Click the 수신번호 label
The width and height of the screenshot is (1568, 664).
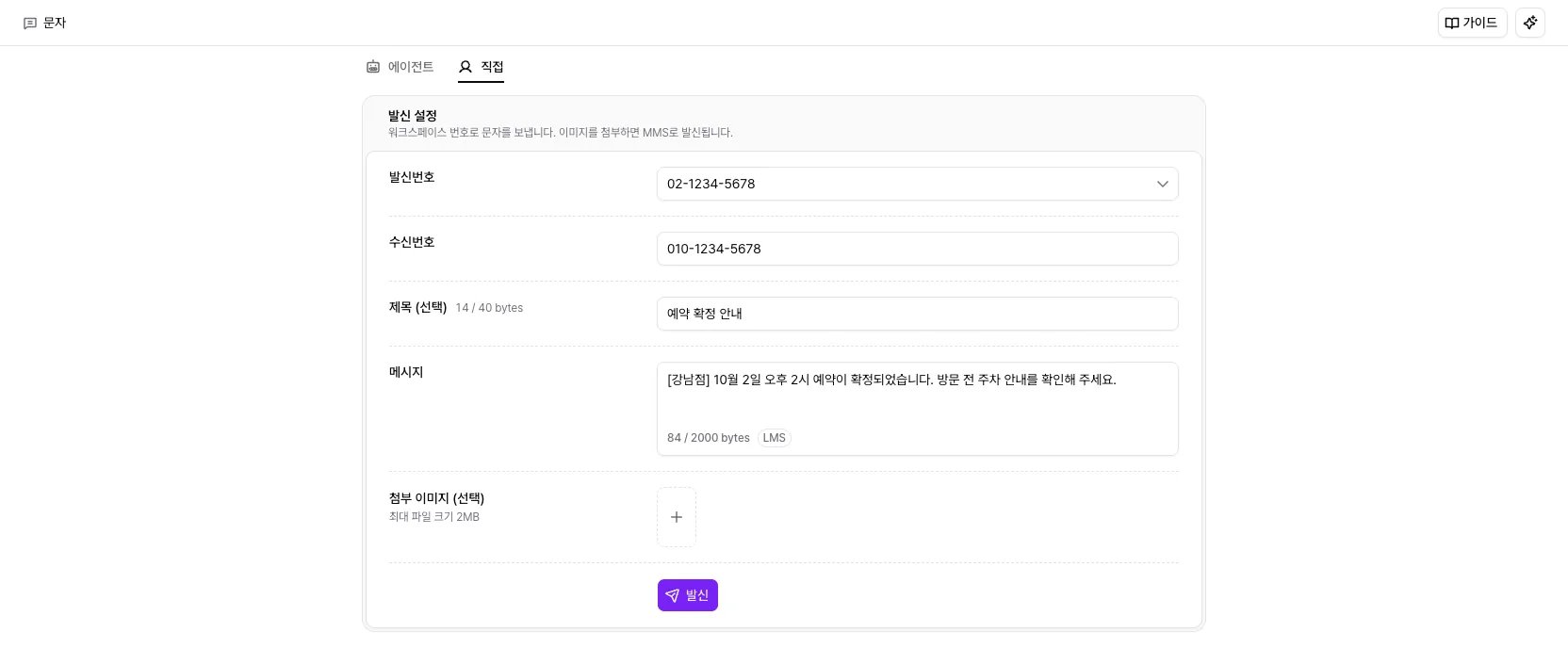click(412, 242)
